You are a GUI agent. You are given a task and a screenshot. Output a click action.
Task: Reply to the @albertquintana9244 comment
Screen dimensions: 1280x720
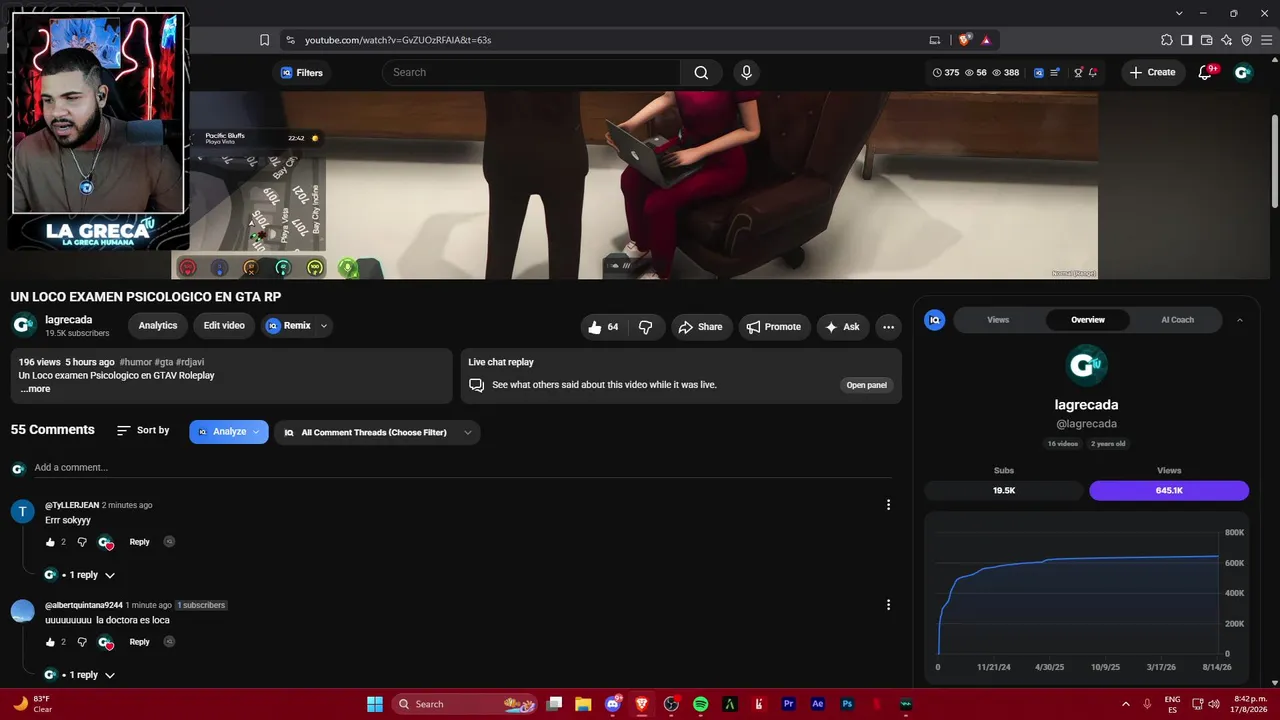click(x=139, y=642)
